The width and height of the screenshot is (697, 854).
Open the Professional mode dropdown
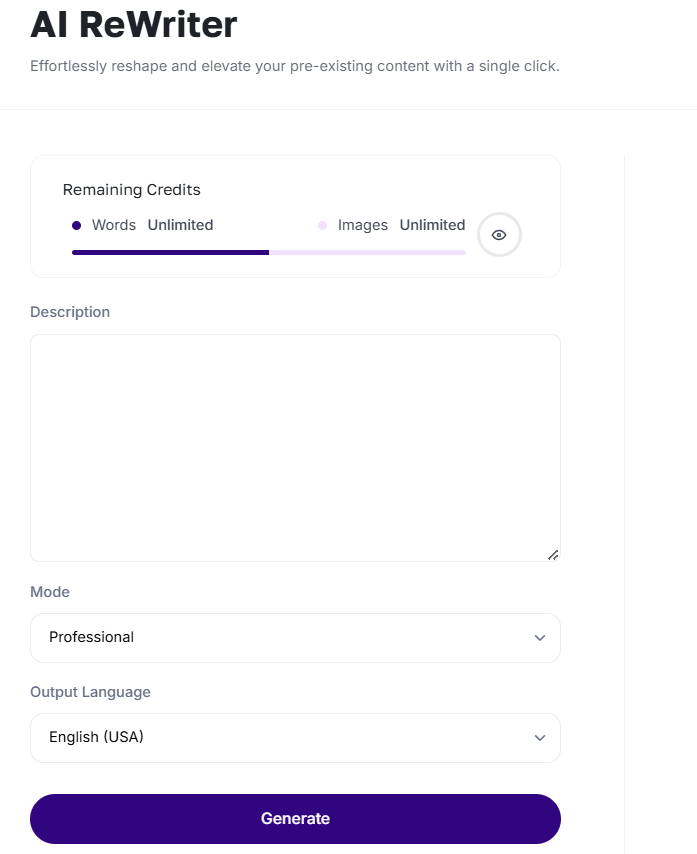[x=295, y=638]
